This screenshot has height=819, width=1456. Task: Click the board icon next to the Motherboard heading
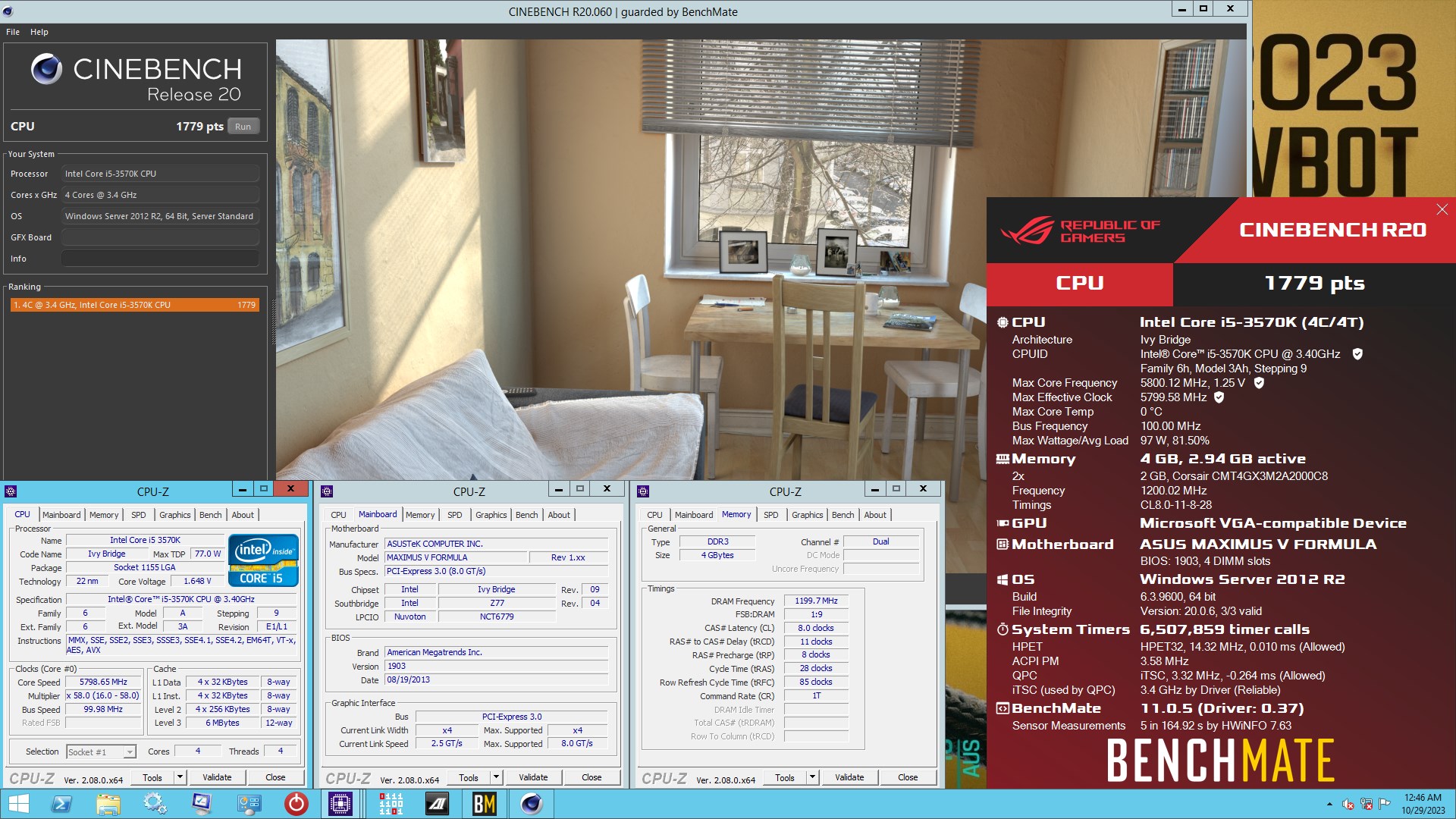click(1003, 544)
